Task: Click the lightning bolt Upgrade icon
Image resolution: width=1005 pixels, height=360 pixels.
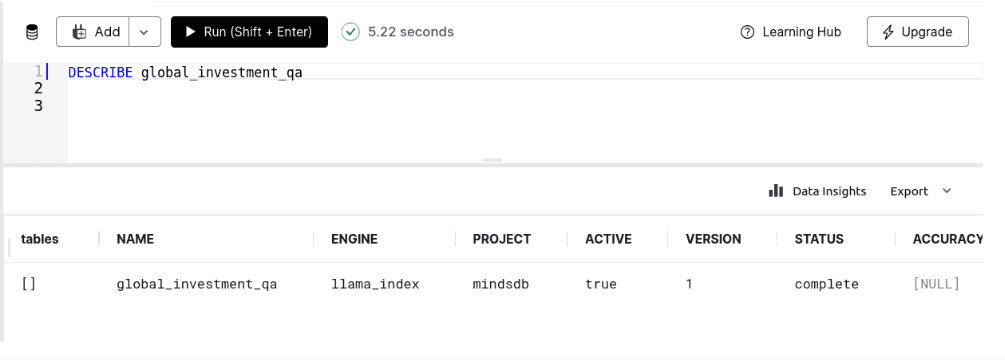Action: click(x=888, y=32)
